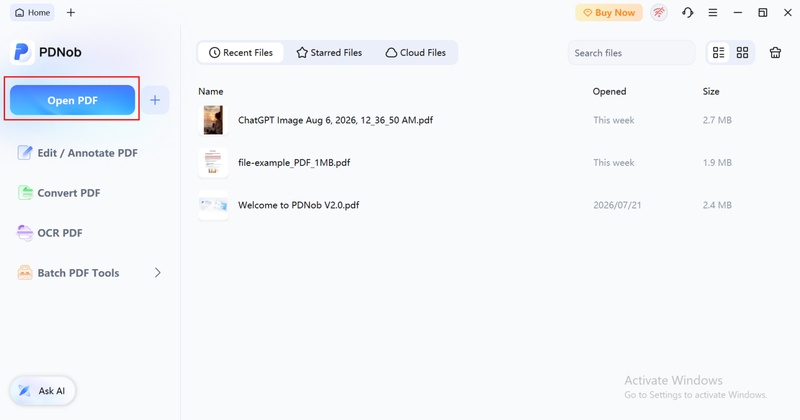Viewport: 800px width, 420px height.
Task: Select the Convert PDF option
Action: click(59, 193)
